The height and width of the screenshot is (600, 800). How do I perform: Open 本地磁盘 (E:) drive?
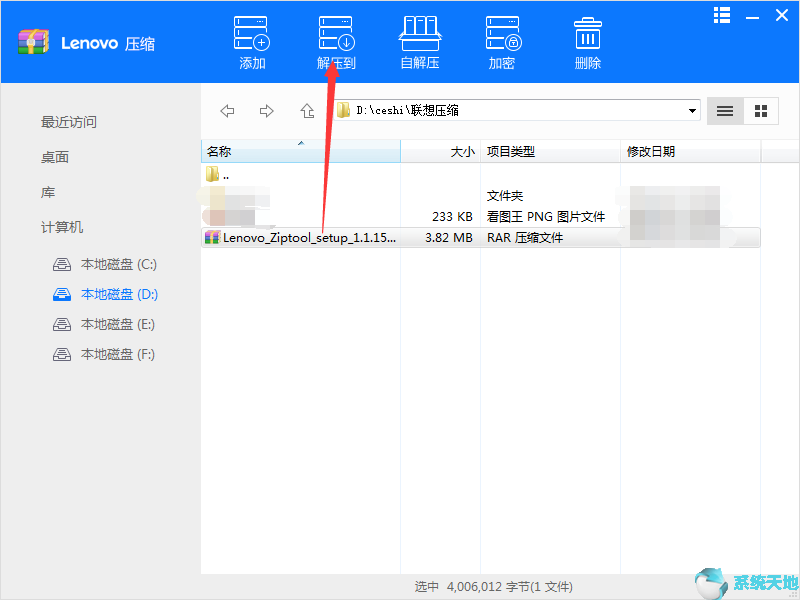[104, 324]
